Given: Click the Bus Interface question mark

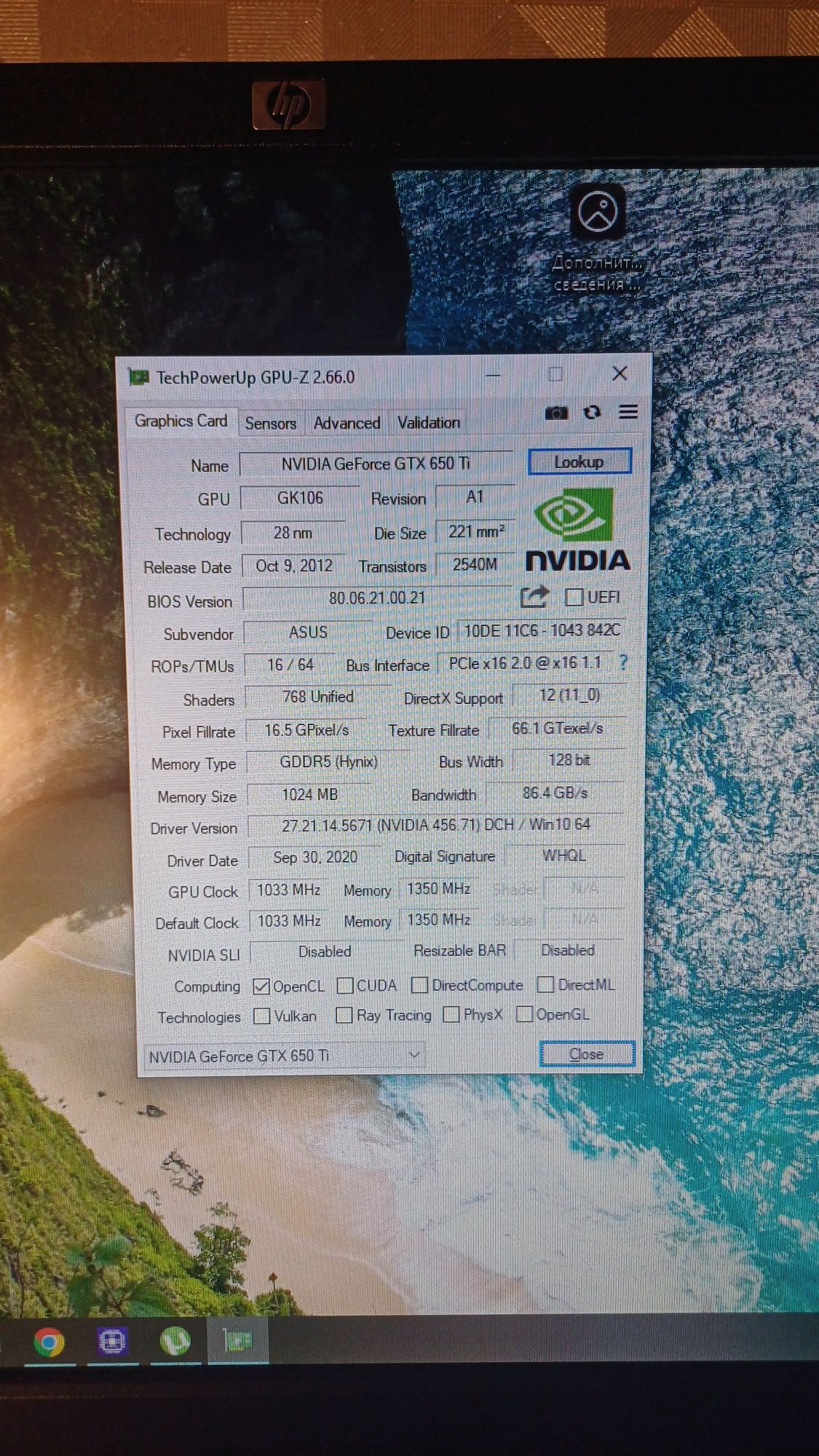Looking at the screenshot, I should [623, 662].
